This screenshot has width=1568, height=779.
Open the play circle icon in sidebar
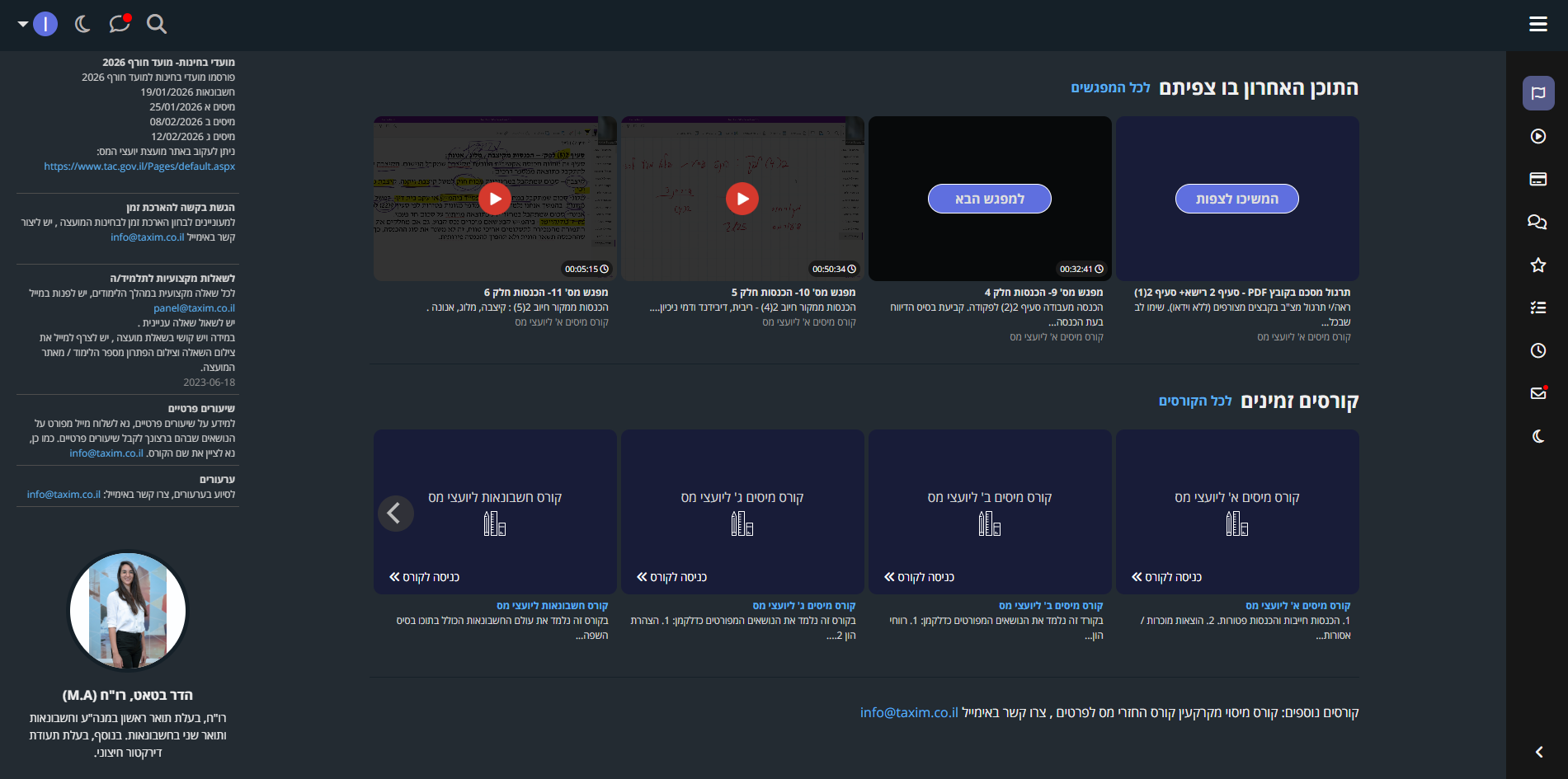[x=1538, y=136]
